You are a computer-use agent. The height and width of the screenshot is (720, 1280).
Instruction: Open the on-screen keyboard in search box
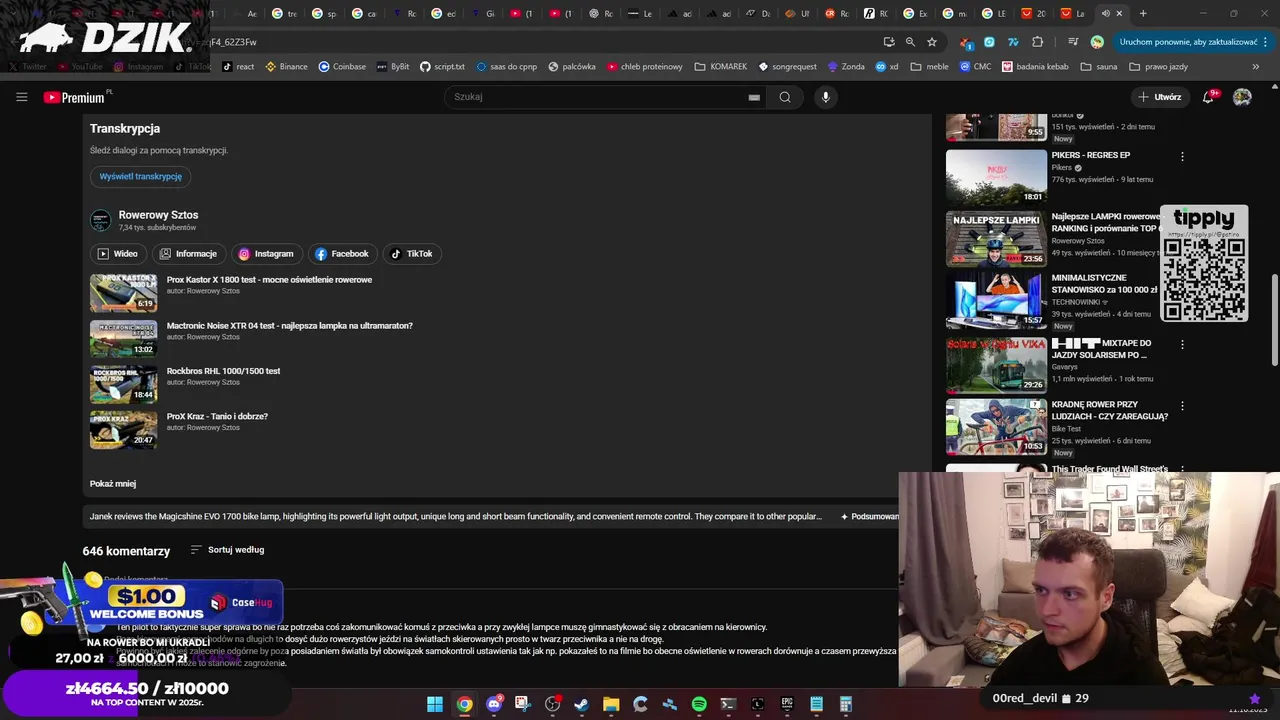point(754,97)
